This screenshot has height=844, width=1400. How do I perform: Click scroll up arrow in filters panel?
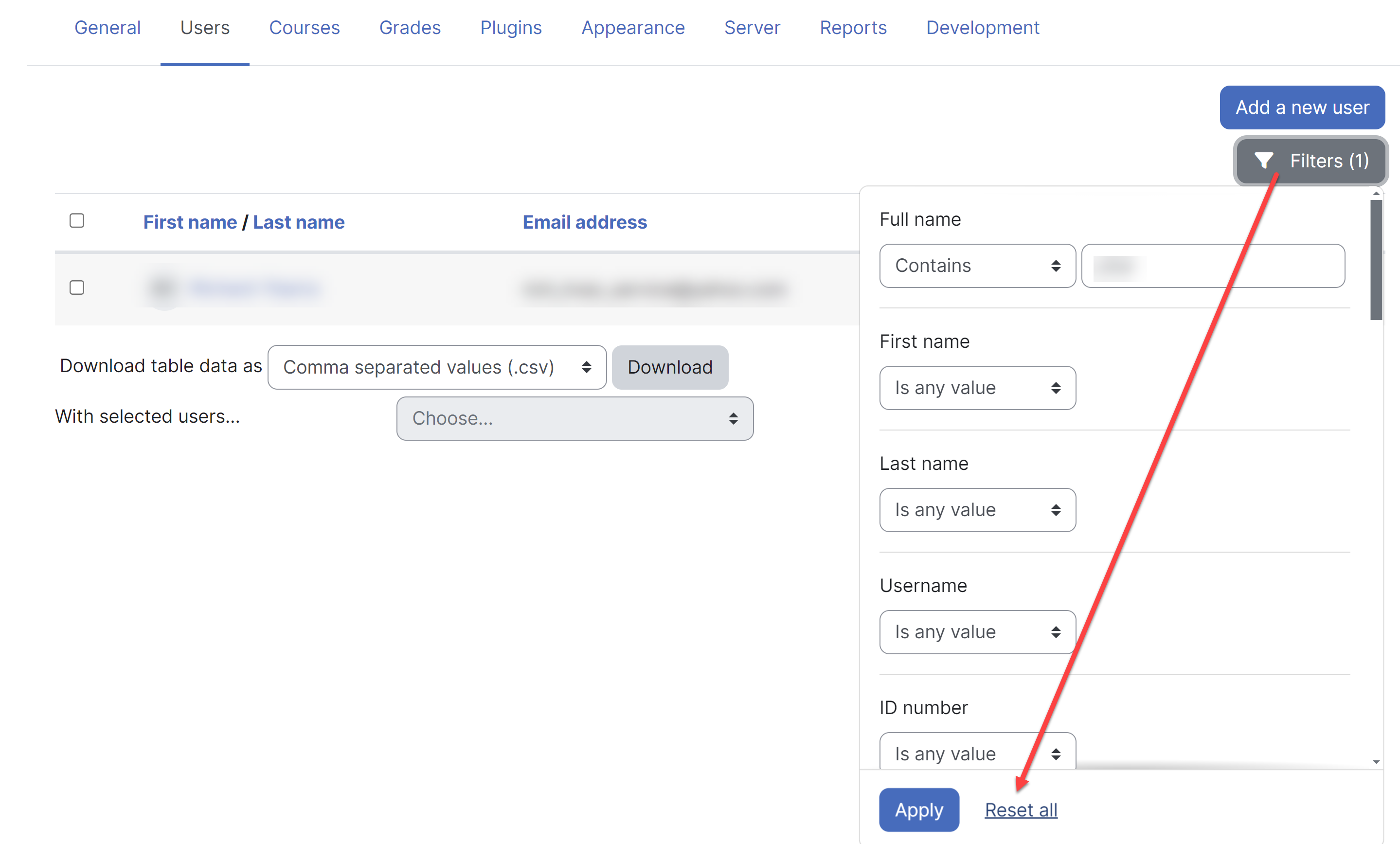[1376, 194]
